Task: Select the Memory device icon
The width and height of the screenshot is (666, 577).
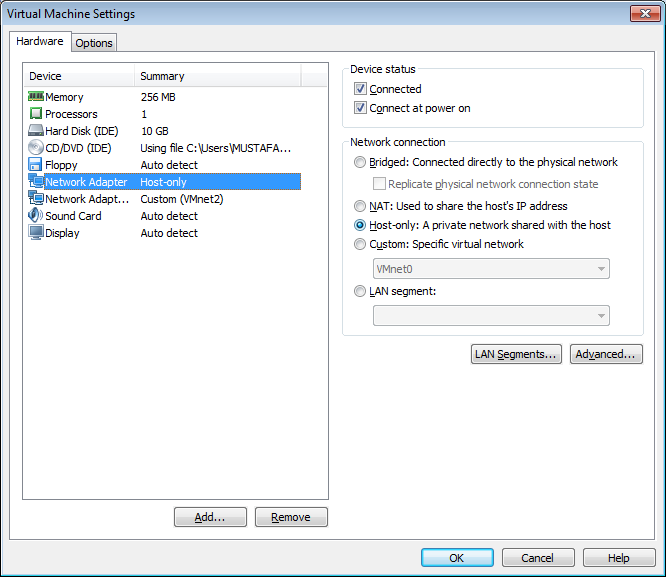Action: point(36,96)
